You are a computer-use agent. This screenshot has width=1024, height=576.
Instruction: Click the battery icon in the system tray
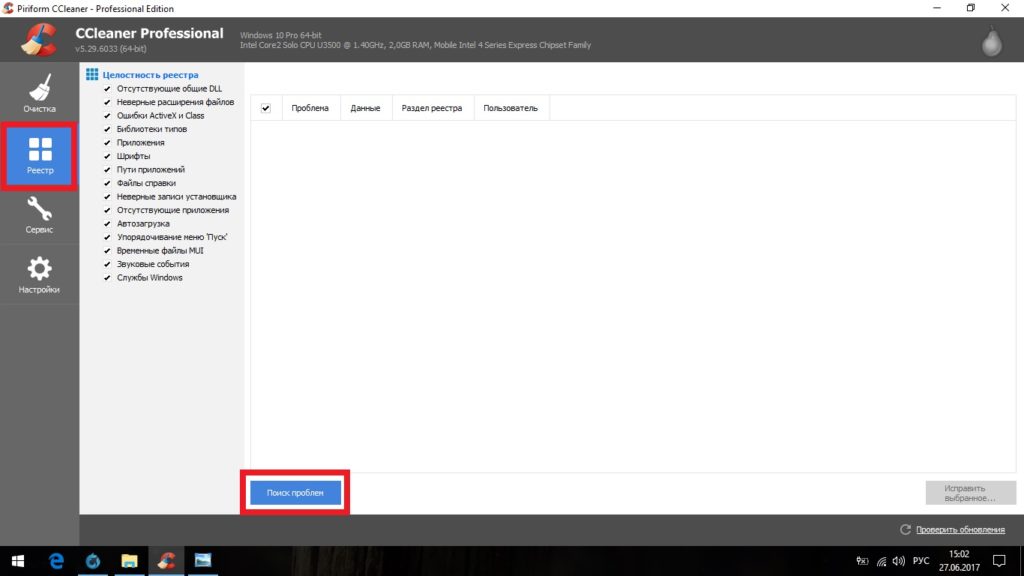pos(863,561)
